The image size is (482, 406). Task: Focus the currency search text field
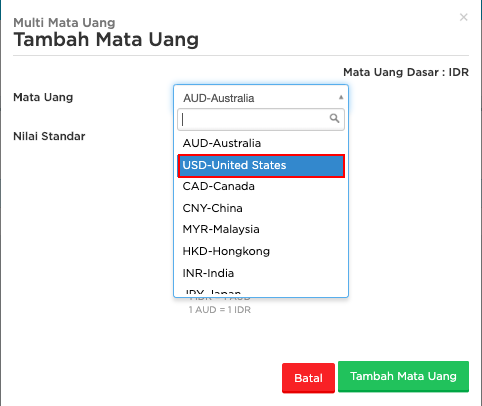[x=261, y=119]
